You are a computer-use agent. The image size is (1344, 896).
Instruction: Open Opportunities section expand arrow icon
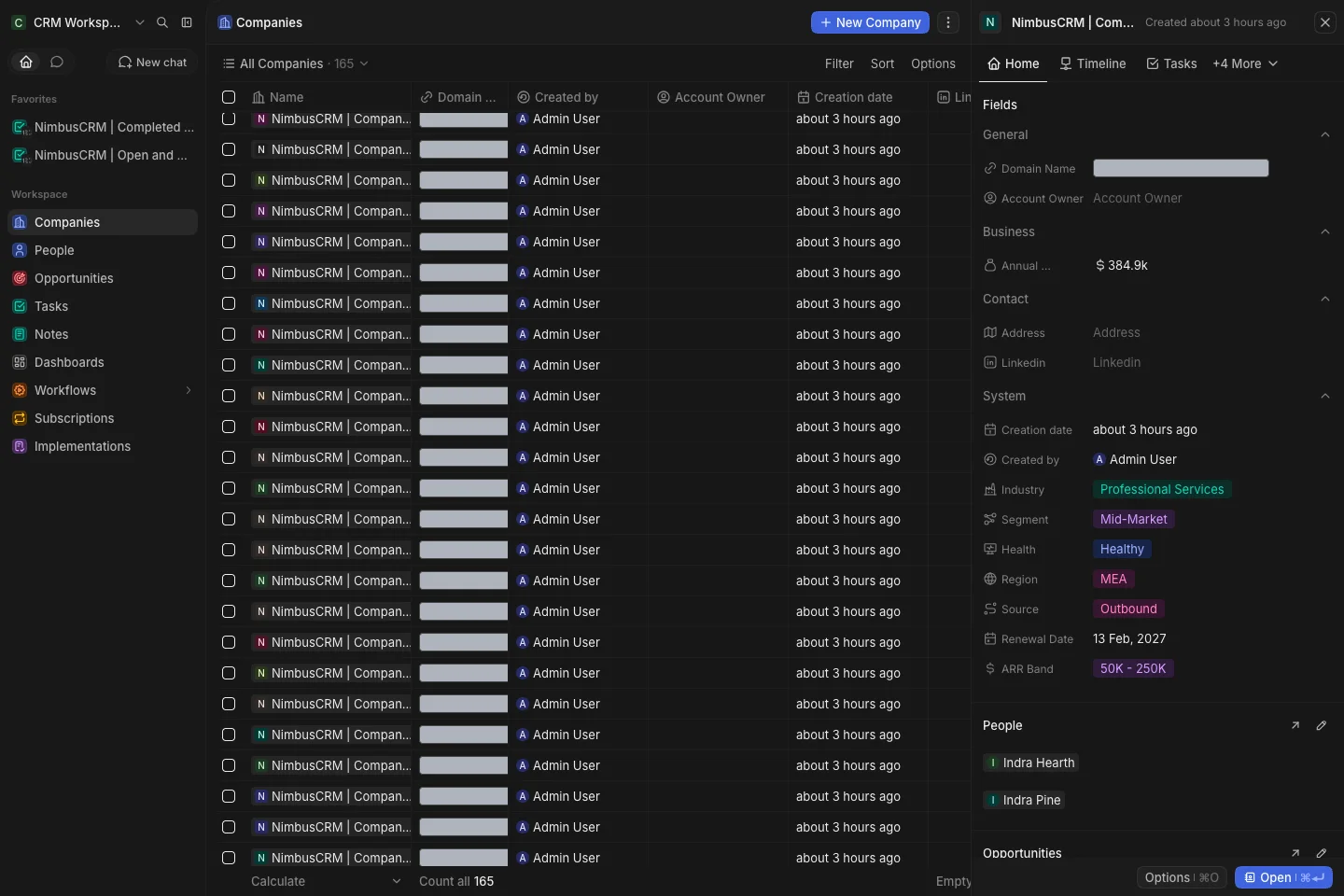[x=1295, y=853]
